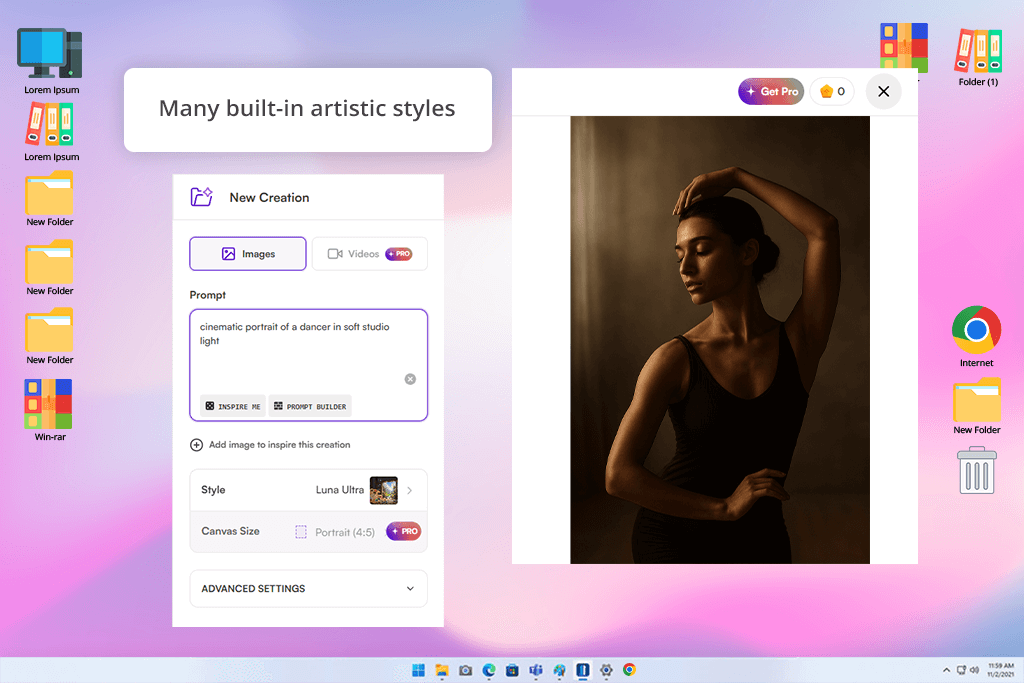
Task: Open the Prompt Builder
Action: (310, 406)
